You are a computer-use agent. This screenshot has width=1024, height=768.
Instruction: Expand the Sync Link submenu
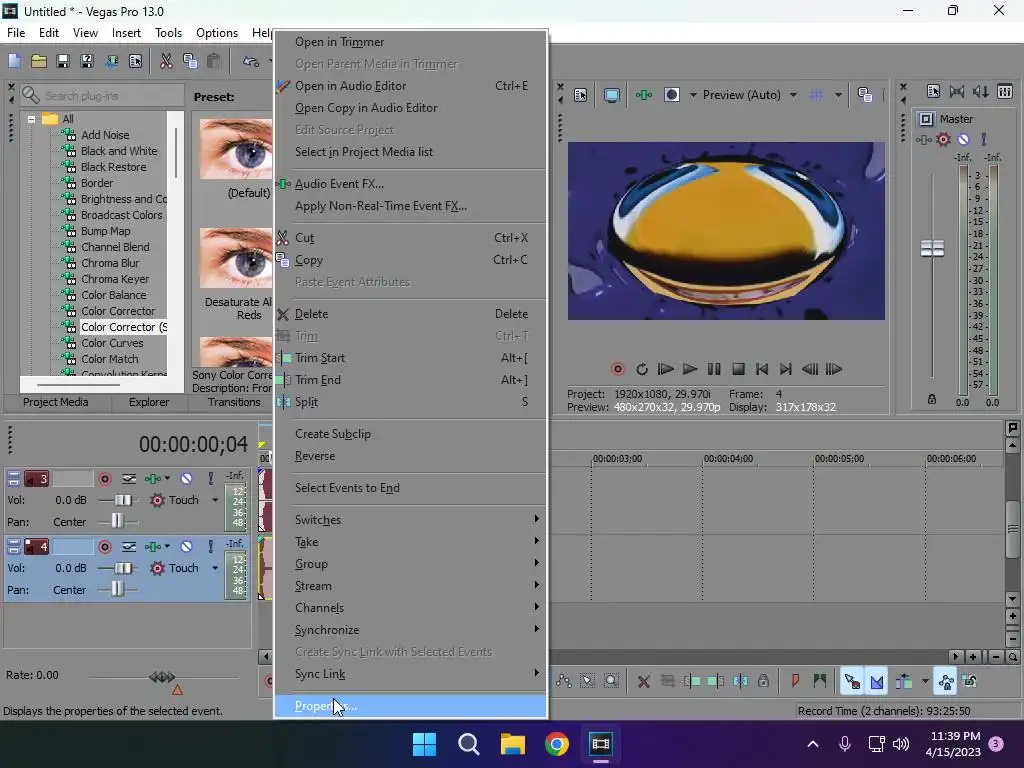(x=410, y=673)
